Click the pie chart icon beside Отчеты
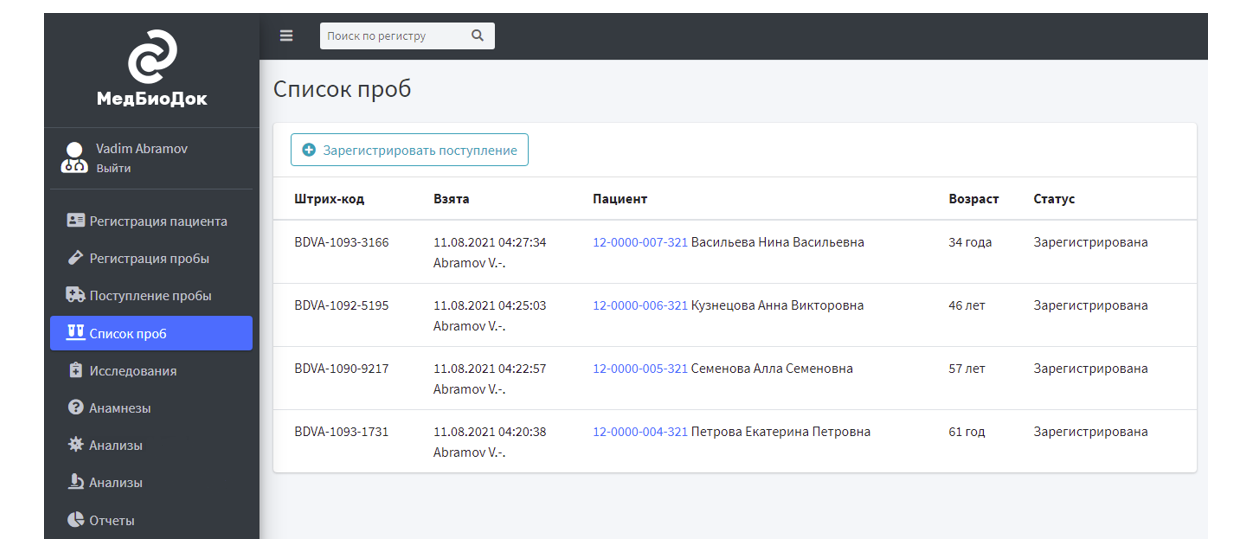The width and height of the screenshot is (1235, 558). (75, 520)
